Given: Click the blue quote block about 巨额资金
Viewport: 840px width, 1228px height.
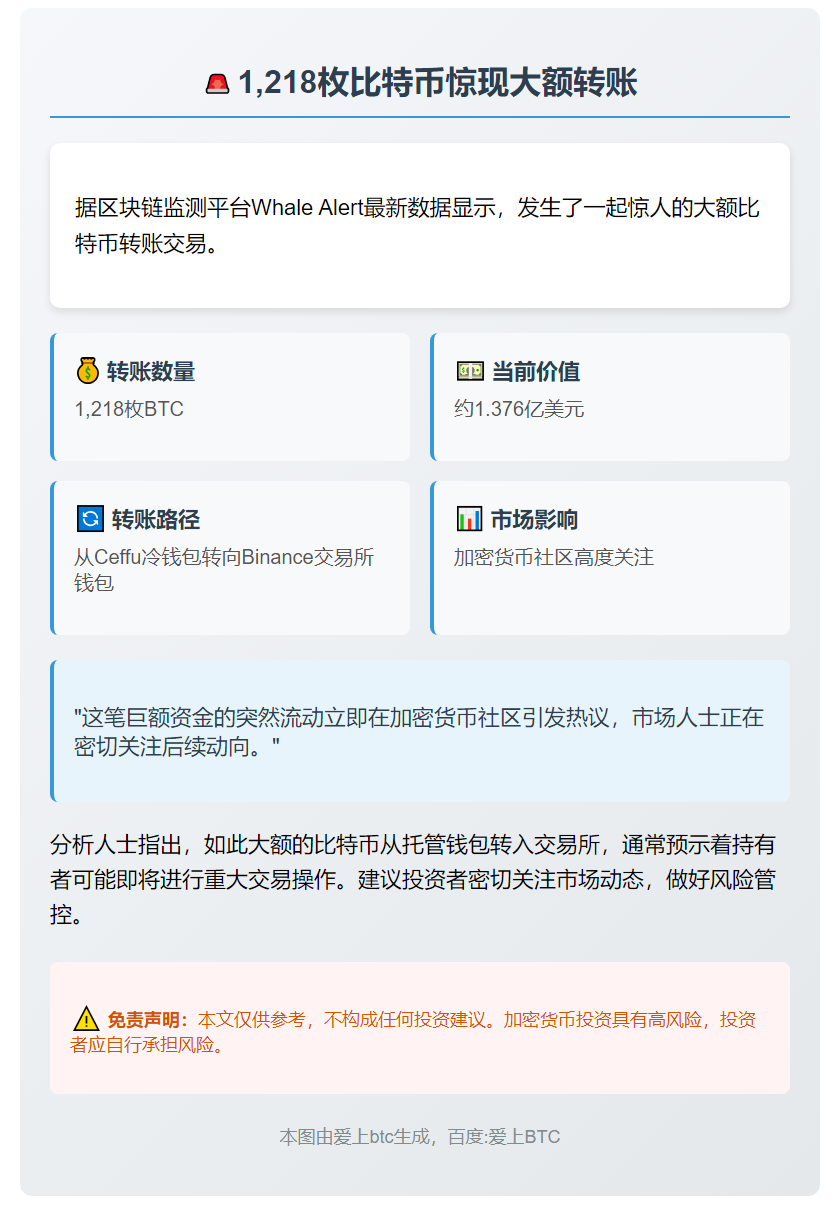Looking at the screenshot, I should (418, 731).
